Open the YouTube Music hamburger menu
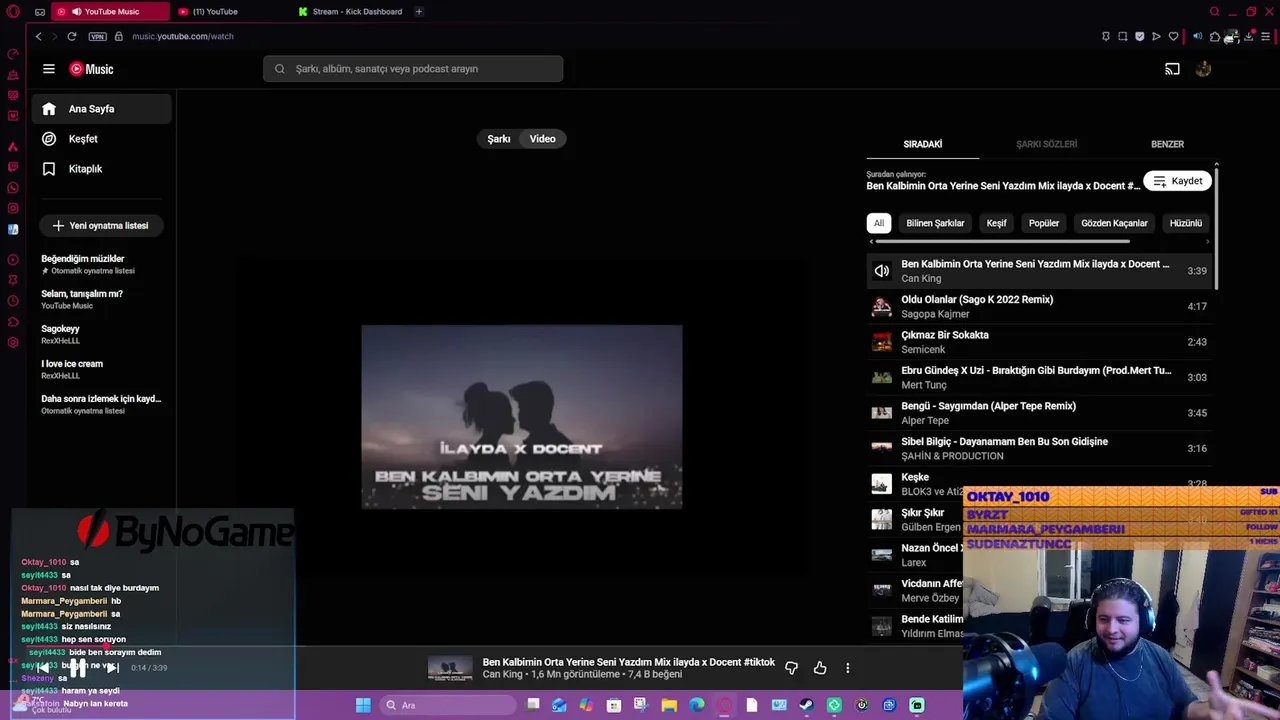 48,69
